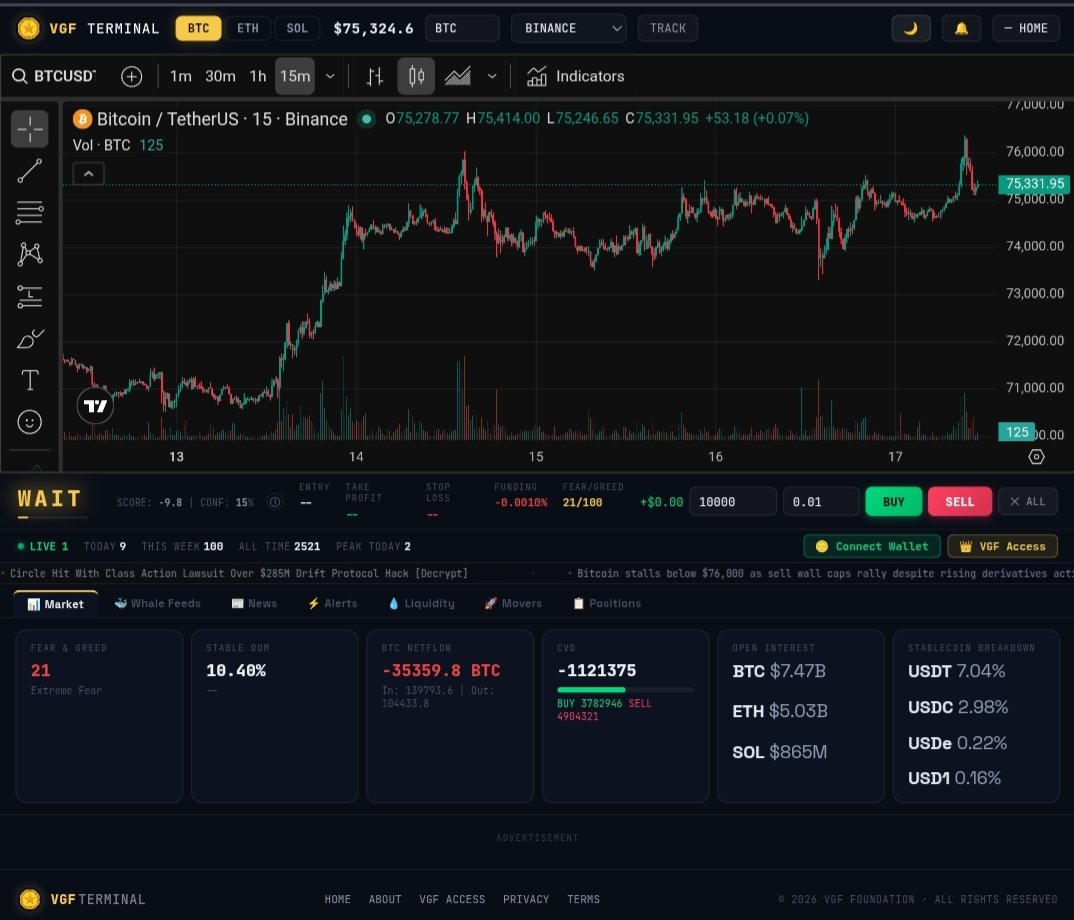Open footer ABOUT link

(x=385, y=899)
